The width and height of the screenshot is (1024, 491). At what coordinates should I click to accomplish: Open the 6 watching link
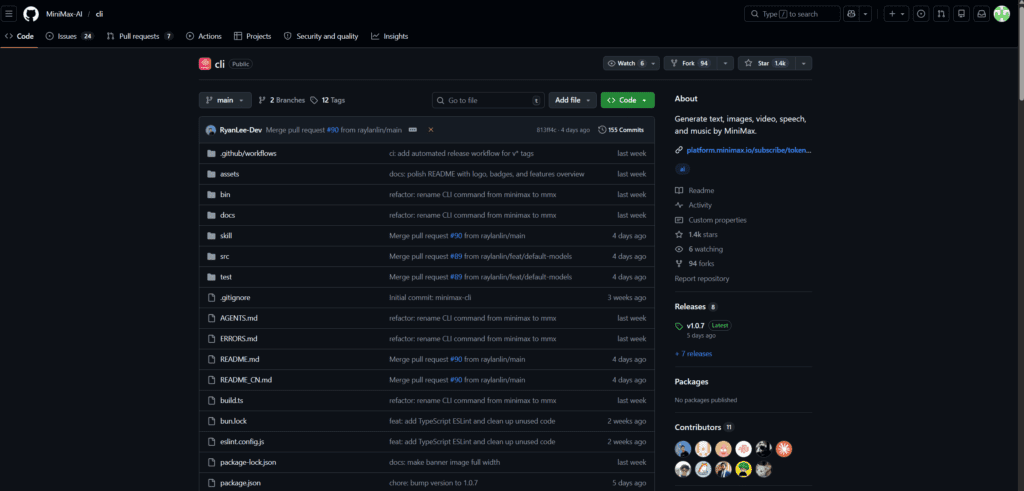pos(705,249)
